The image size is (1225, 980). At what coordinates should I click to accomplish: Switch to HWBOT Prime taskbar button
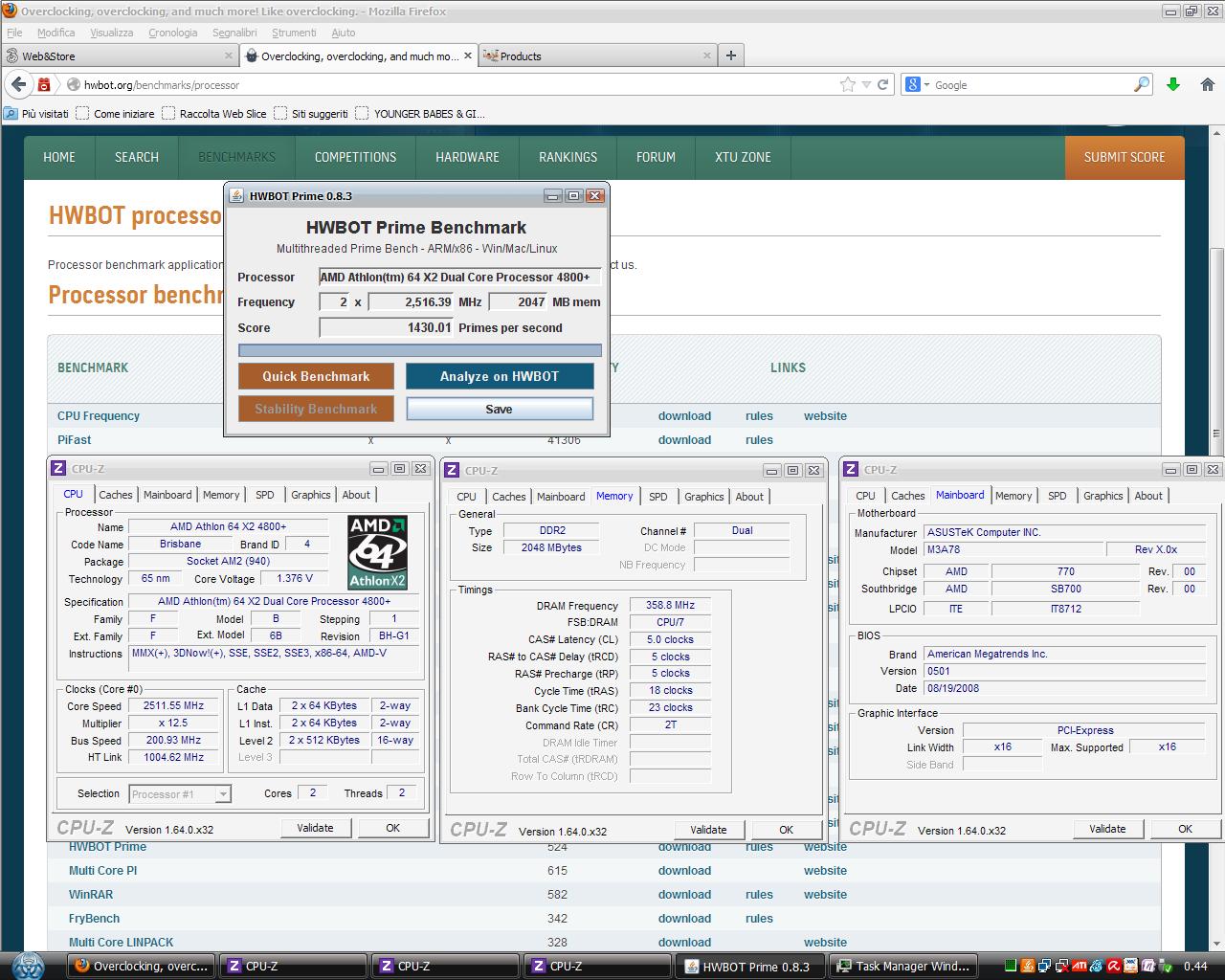(x=751, y=966)
